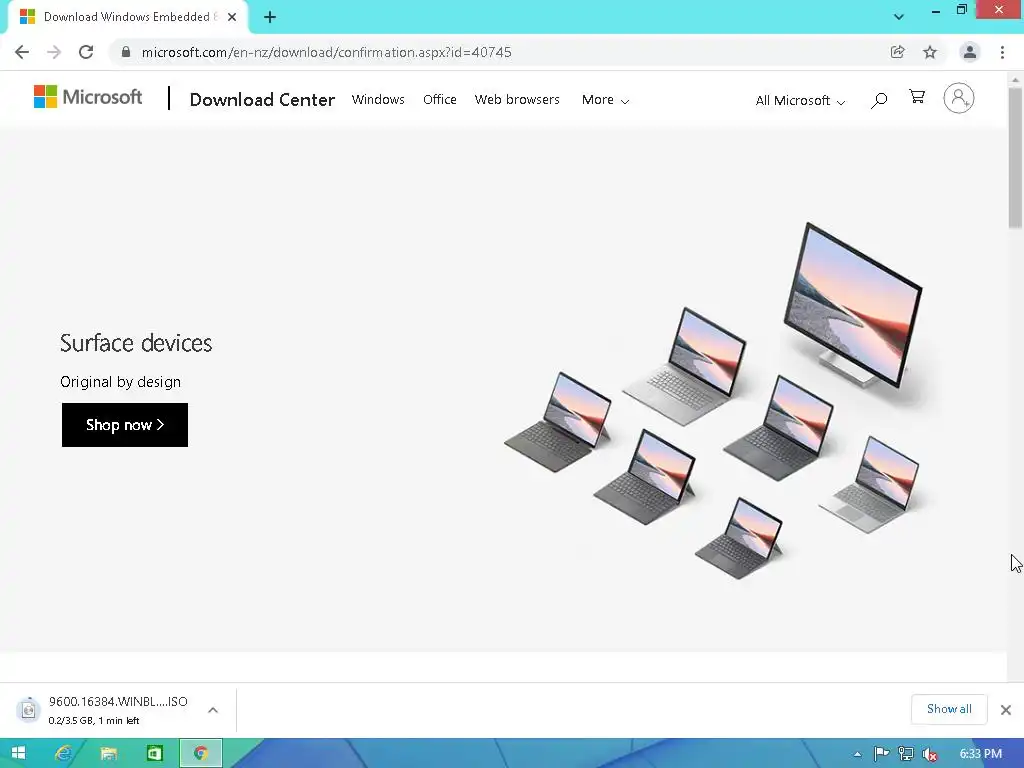Click the Chrome taskbar icon
This screenshot has width=1024, height=768.
point(200,754)
